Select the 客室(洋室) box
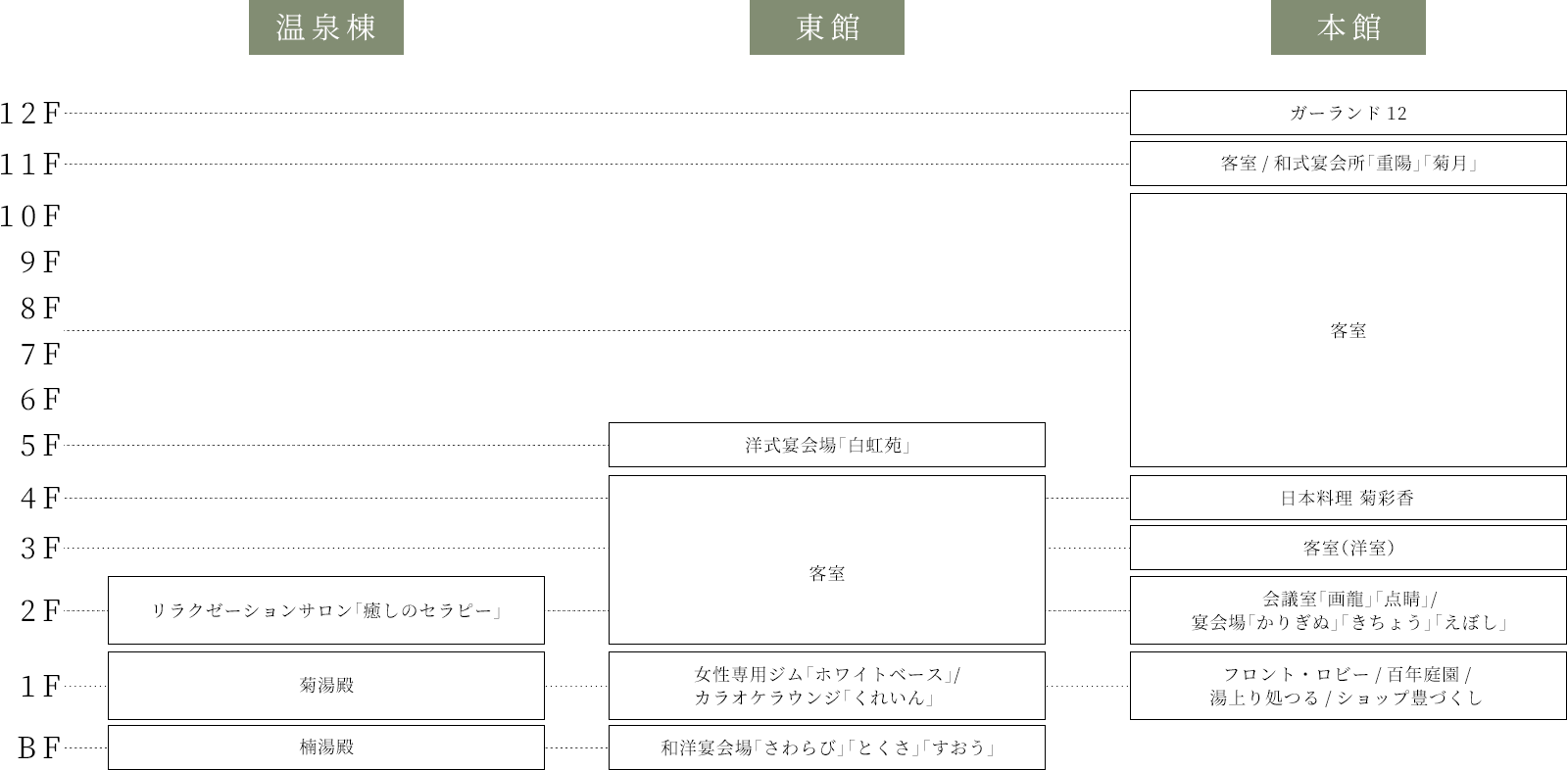Screen dimensions: 1568x770 point(1347,548)
